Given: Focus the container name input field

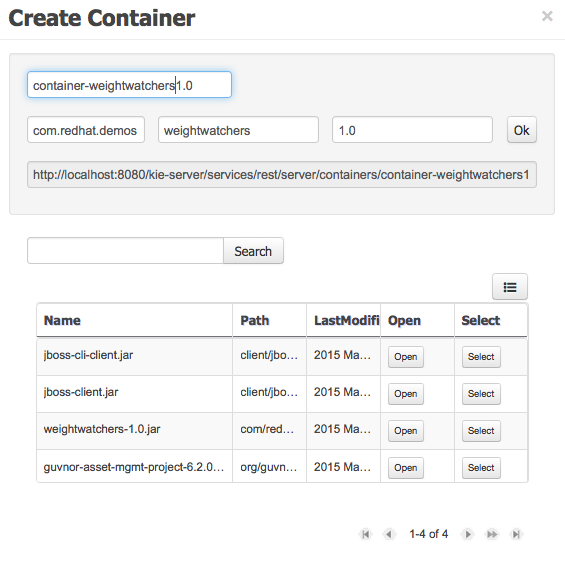Looking at the screenshot, I should [129, 85].
